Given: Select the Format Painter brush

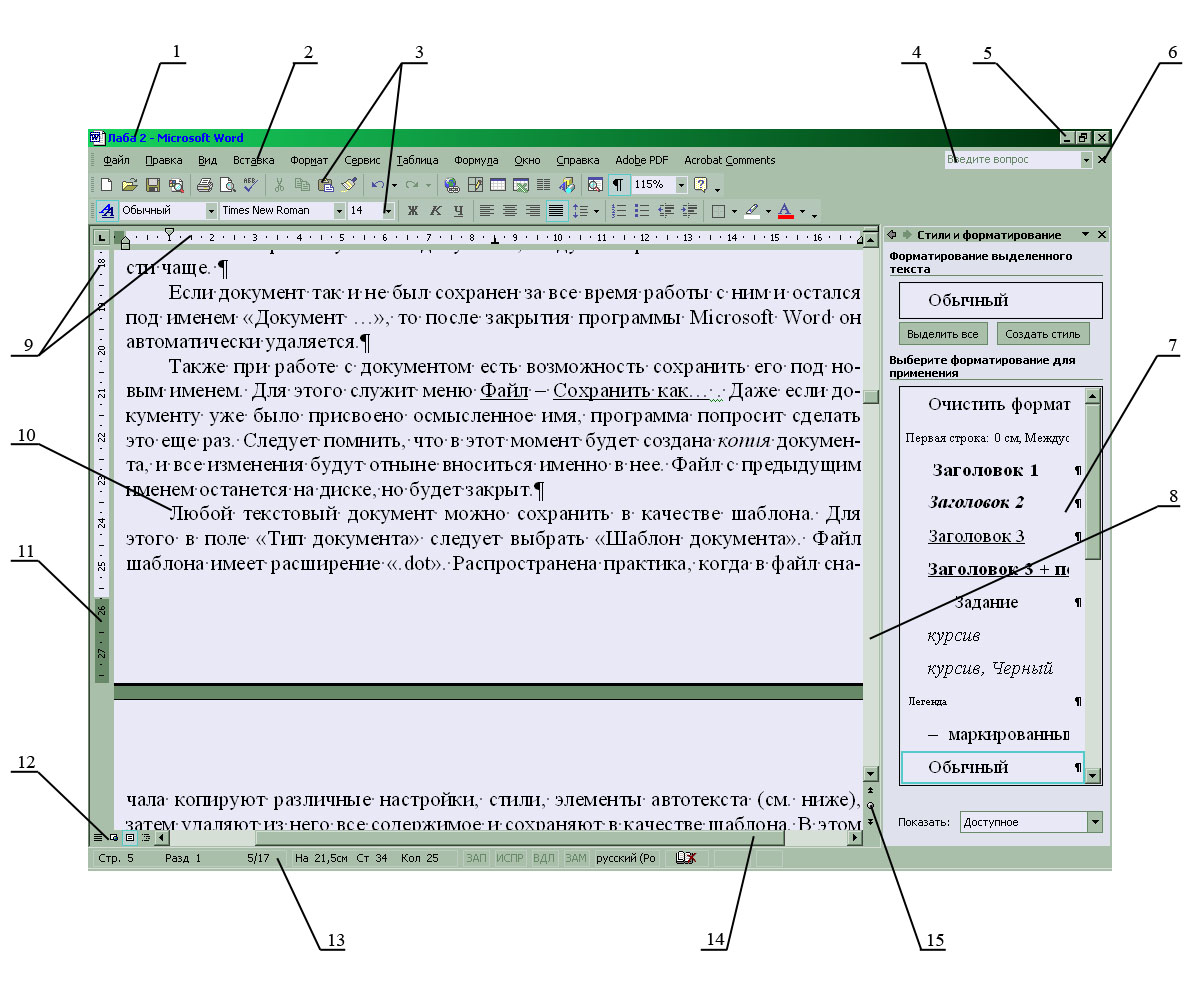Looking at the screenshot, I should pos(348,185).
